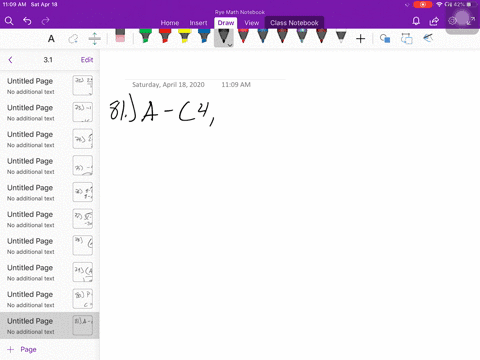Tap the Rye Math Notebook title

point(240,12)
